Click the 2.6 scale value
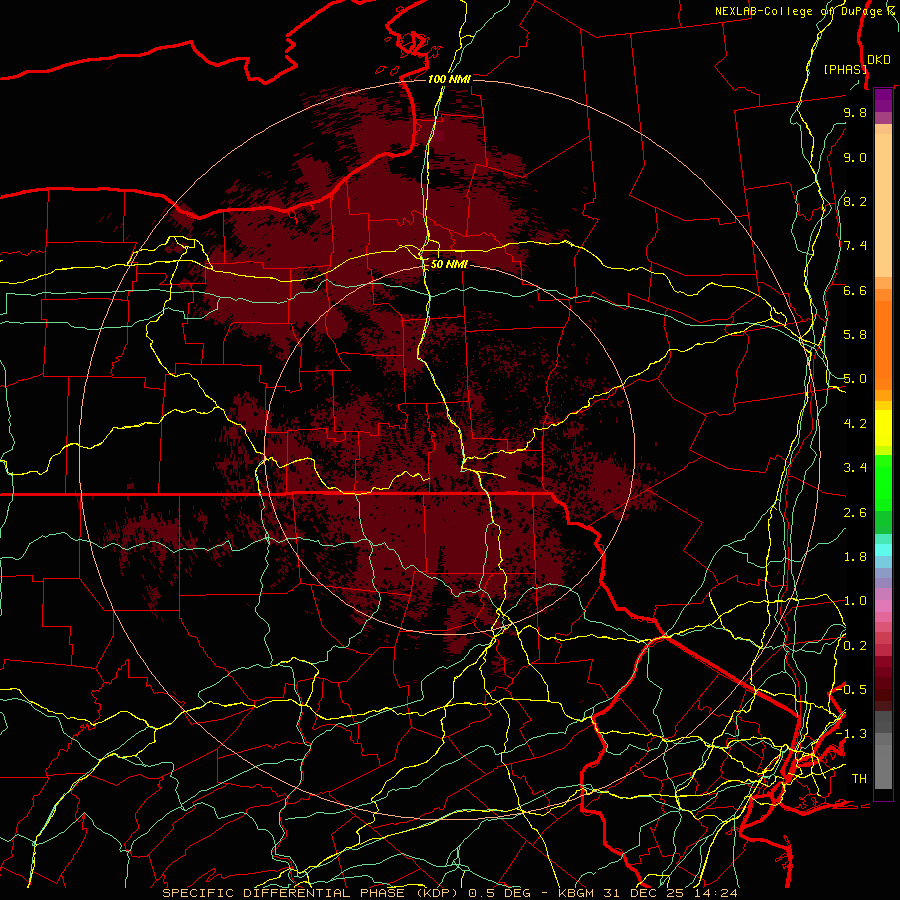900x900 pixels. click(855, 513)
